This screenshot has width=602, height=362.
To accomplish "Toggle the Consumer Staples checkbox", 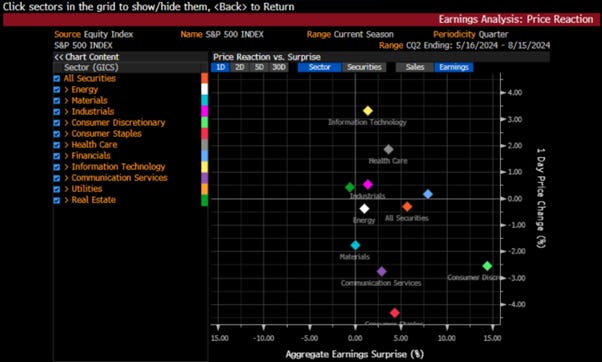I will pyautogui.click(x=57, y=134).
